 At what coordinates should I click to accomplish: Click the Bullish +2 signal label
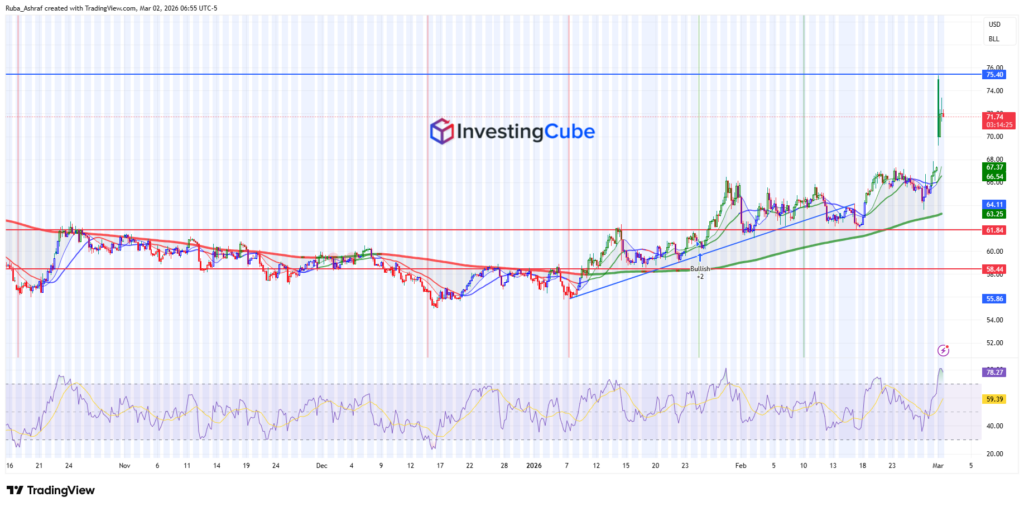[700, 271]
